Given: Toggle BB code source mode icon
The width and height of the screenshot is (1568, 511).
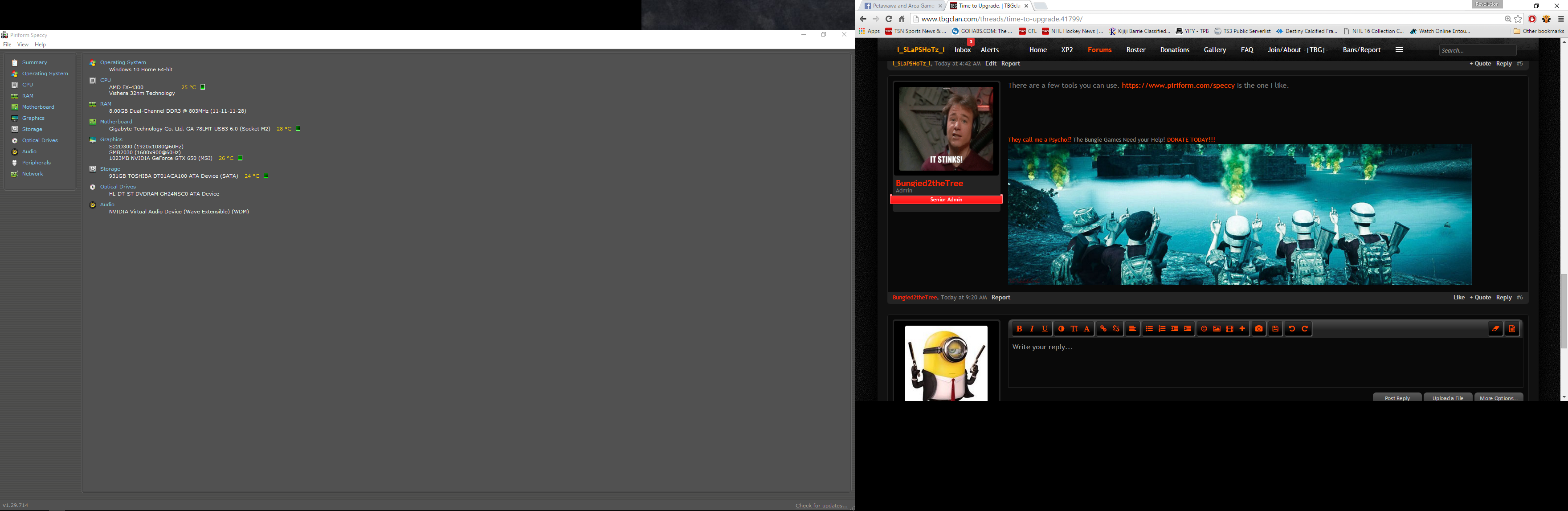Looking at the screenshot, I should click(x=1512, y=329).
